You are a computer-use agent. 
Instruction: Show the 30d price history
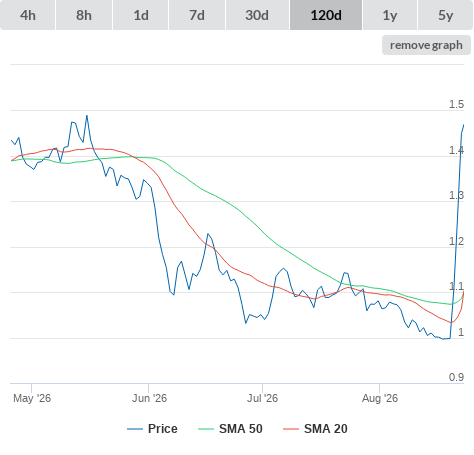tap(257, 15)
